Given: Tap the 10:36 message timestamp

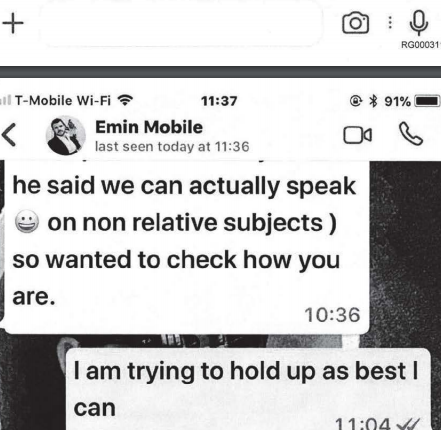Looking at the screenshot, I should 332,315.
